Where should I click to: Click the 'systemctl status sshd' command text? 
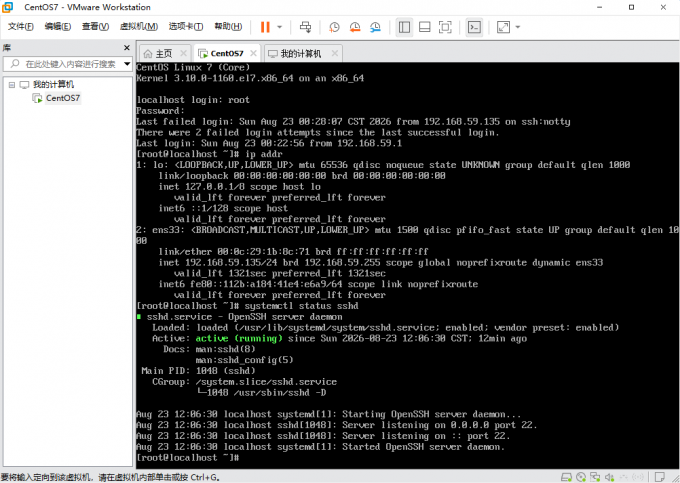[x=301, y=306]
